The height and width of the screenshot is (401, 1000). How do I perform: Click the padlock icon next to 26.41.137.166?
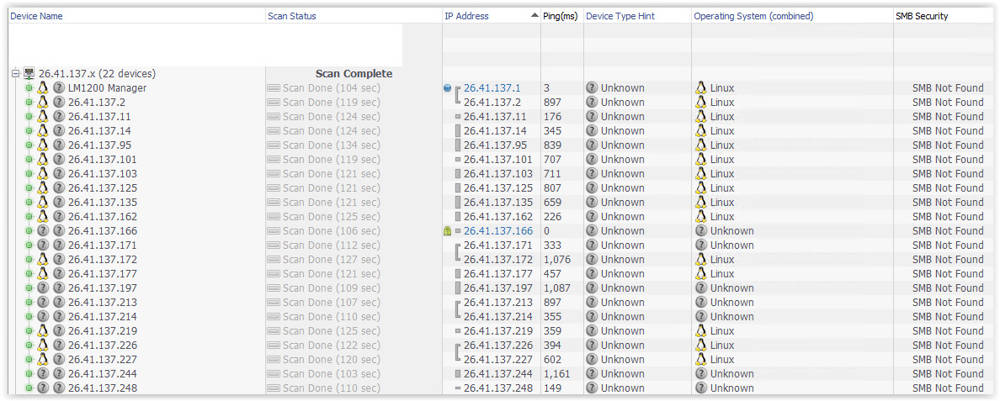click(447, 231)
